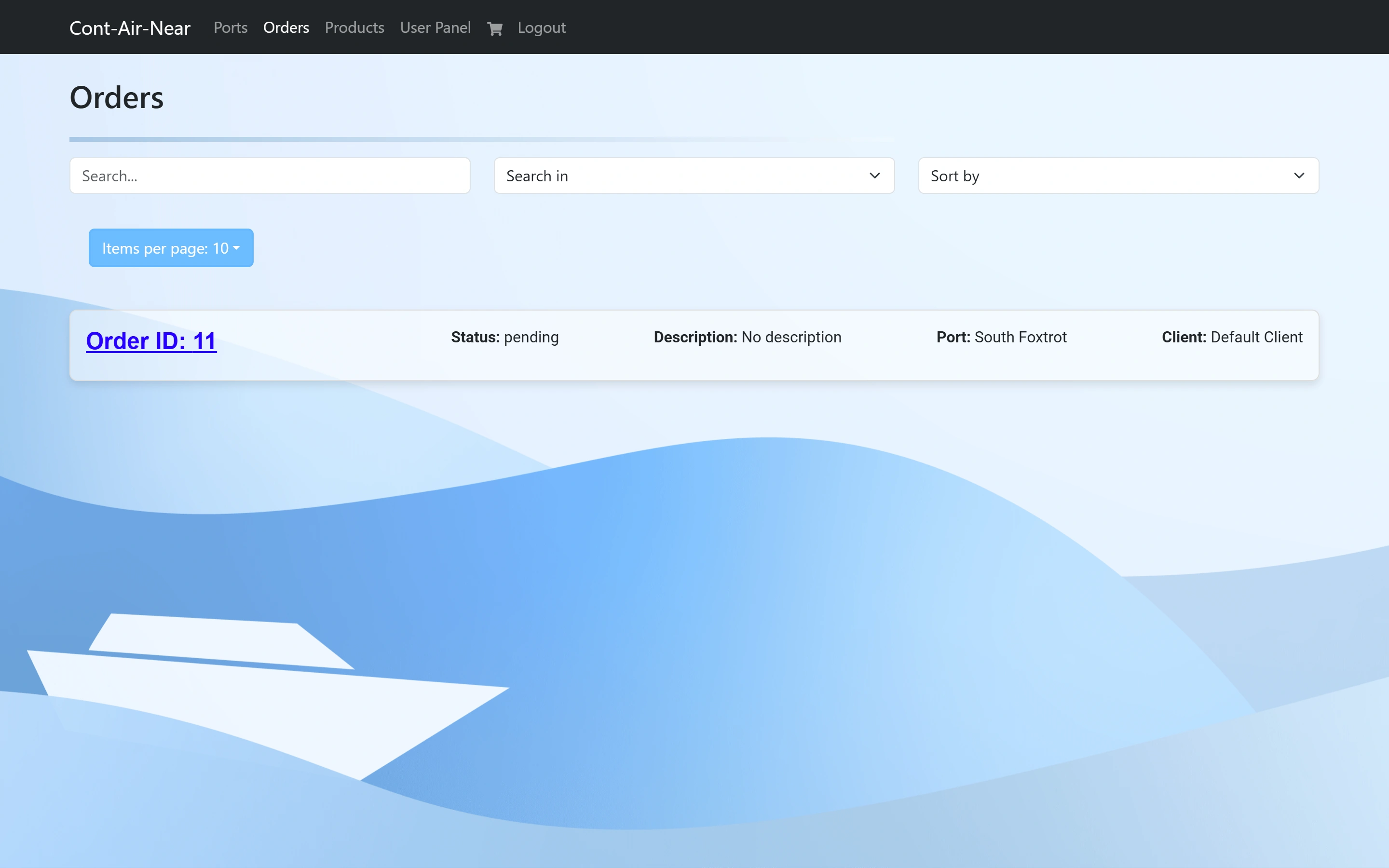The image size is (1389, 868).
Task: Expand the Sort by dropdown
Action: (1118, 176)
